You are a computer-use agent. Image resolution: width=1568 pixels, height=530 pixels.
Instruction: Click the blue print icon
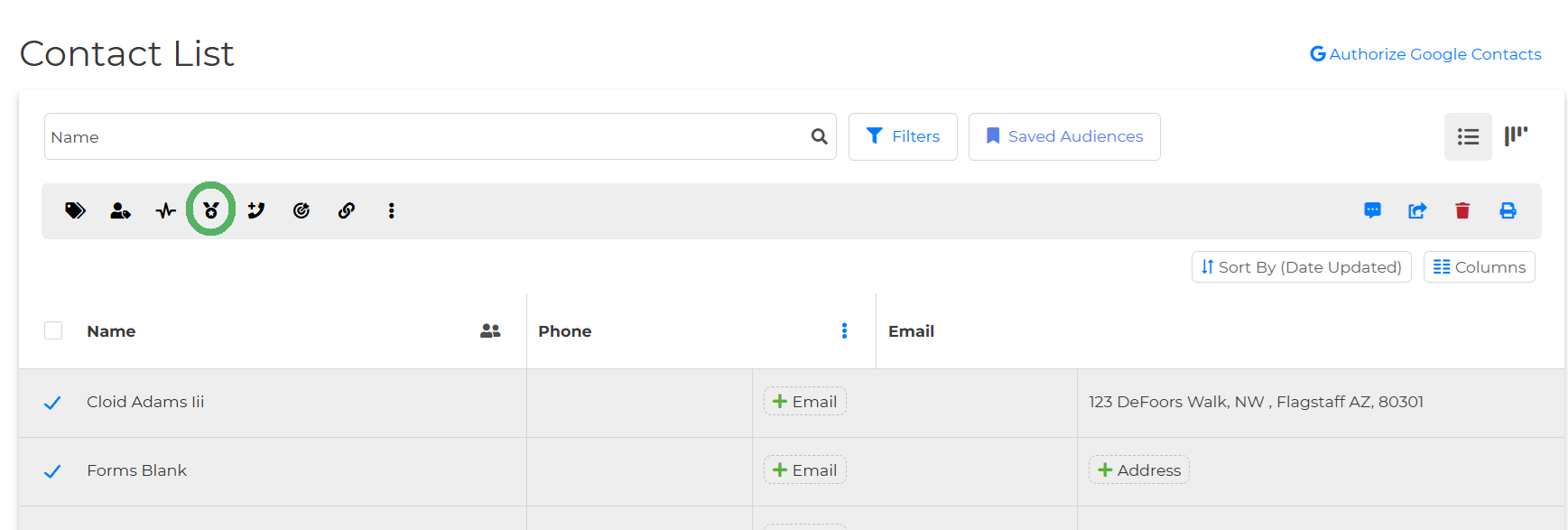pos(1508,210)
